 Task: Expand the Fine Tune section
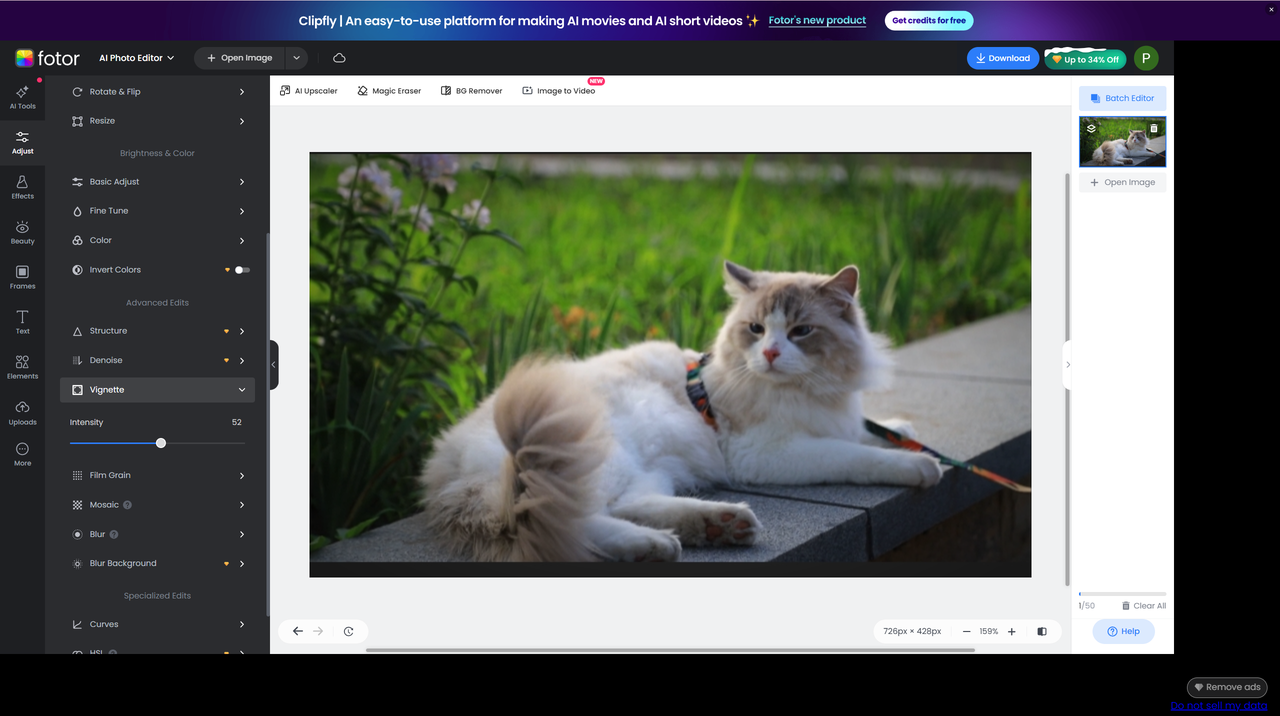[x=157, y=211]
